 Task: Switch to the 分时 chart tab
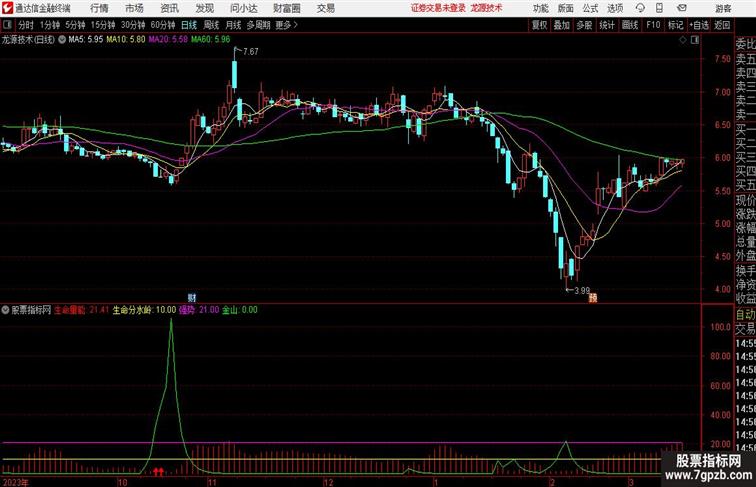26,25
